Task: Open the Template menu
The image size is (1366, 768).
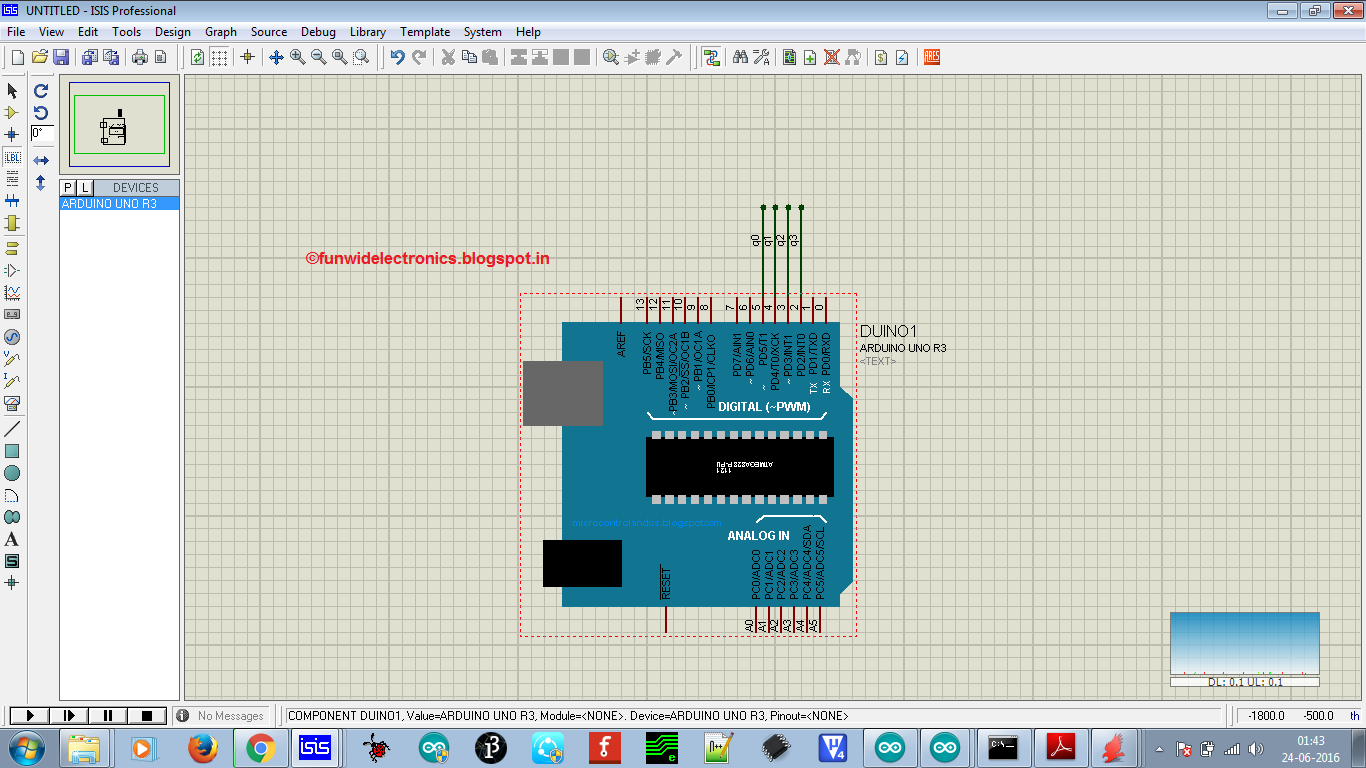Action: [x=425, y=32]
